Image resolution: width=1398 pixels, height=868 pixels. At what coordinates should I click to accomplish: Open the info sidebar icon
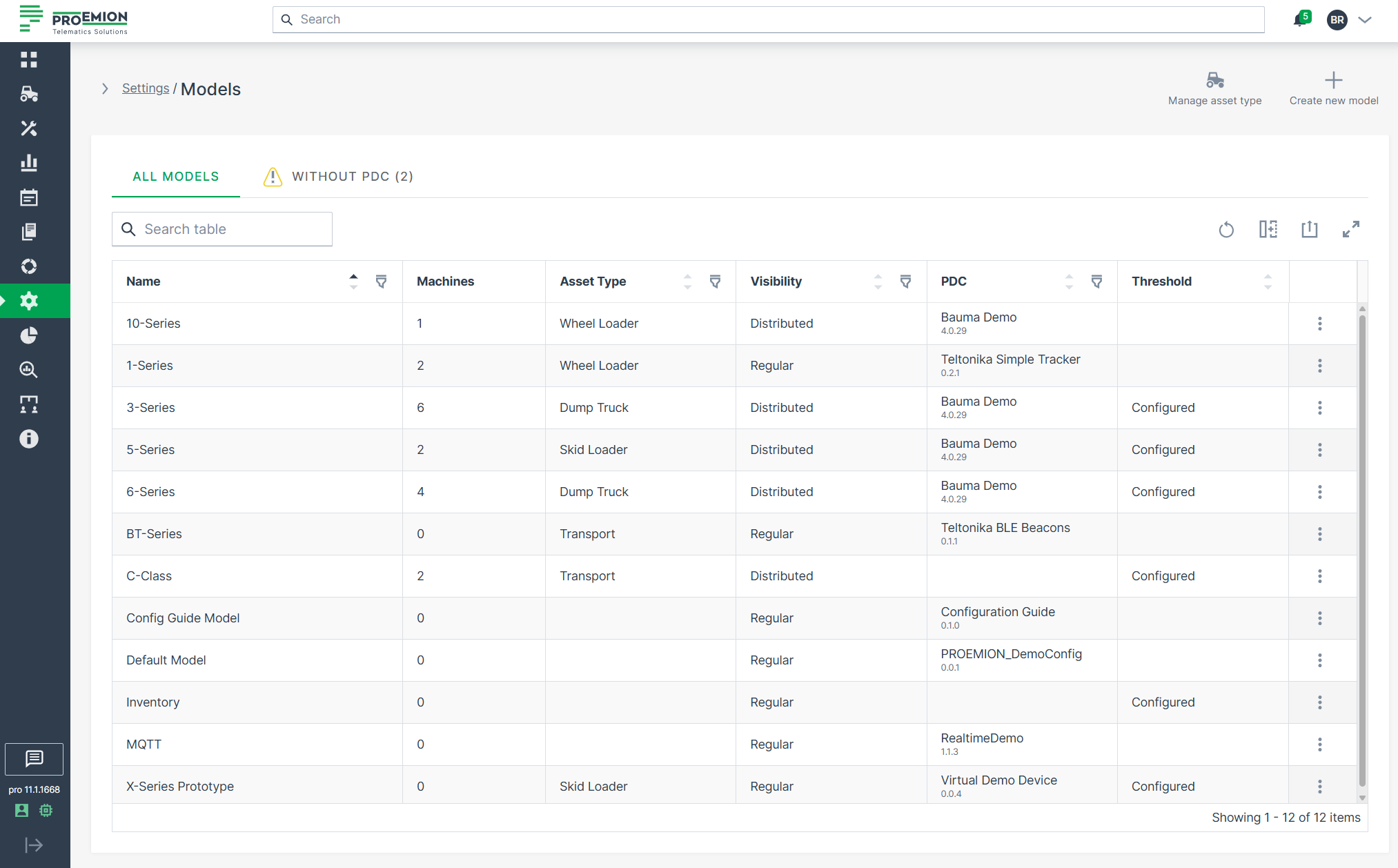[x=29, y=439]
